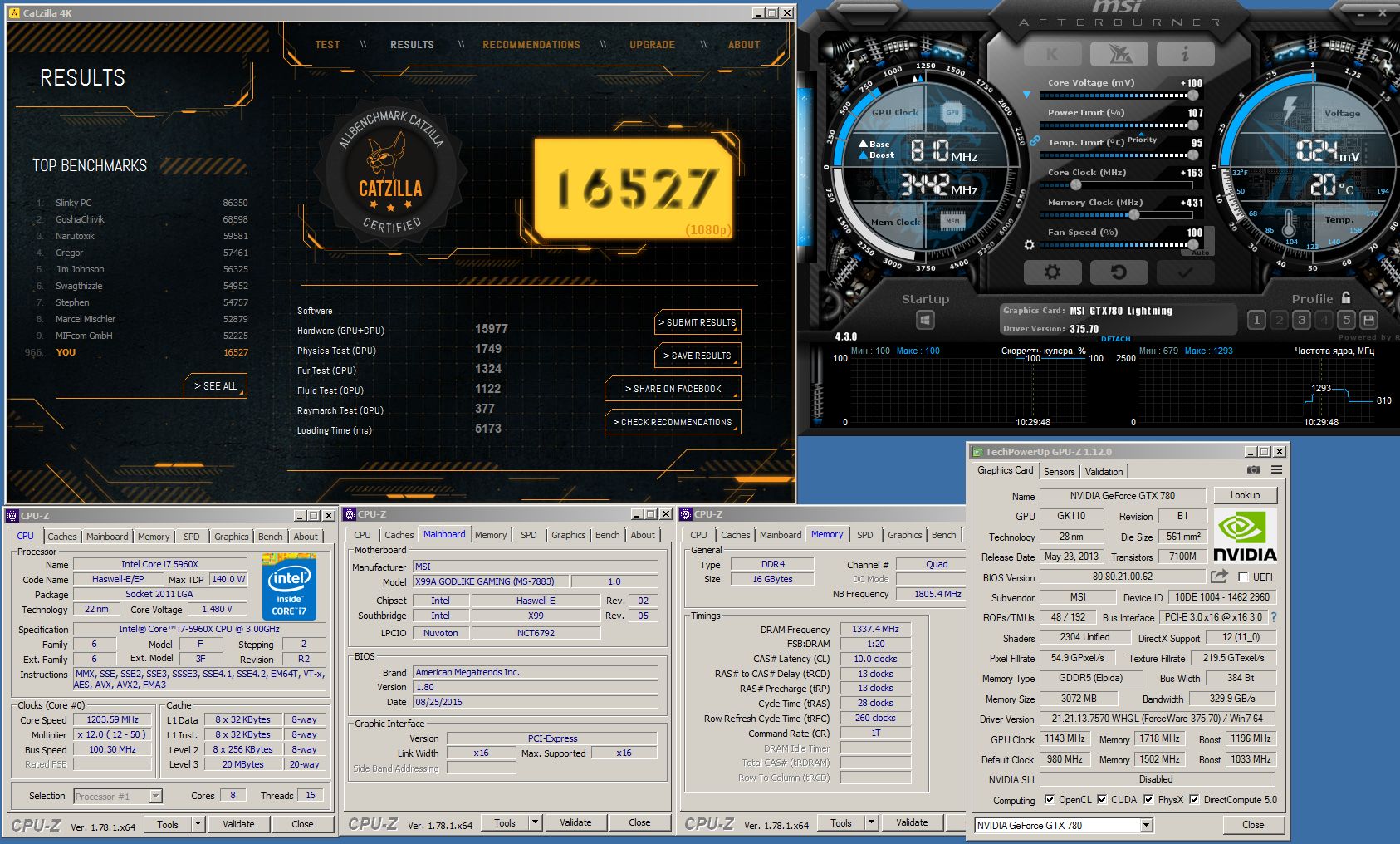Toggle the power-temp link chain icon
Viewport: 1400px width, 844px height.
pos(1035,141)
